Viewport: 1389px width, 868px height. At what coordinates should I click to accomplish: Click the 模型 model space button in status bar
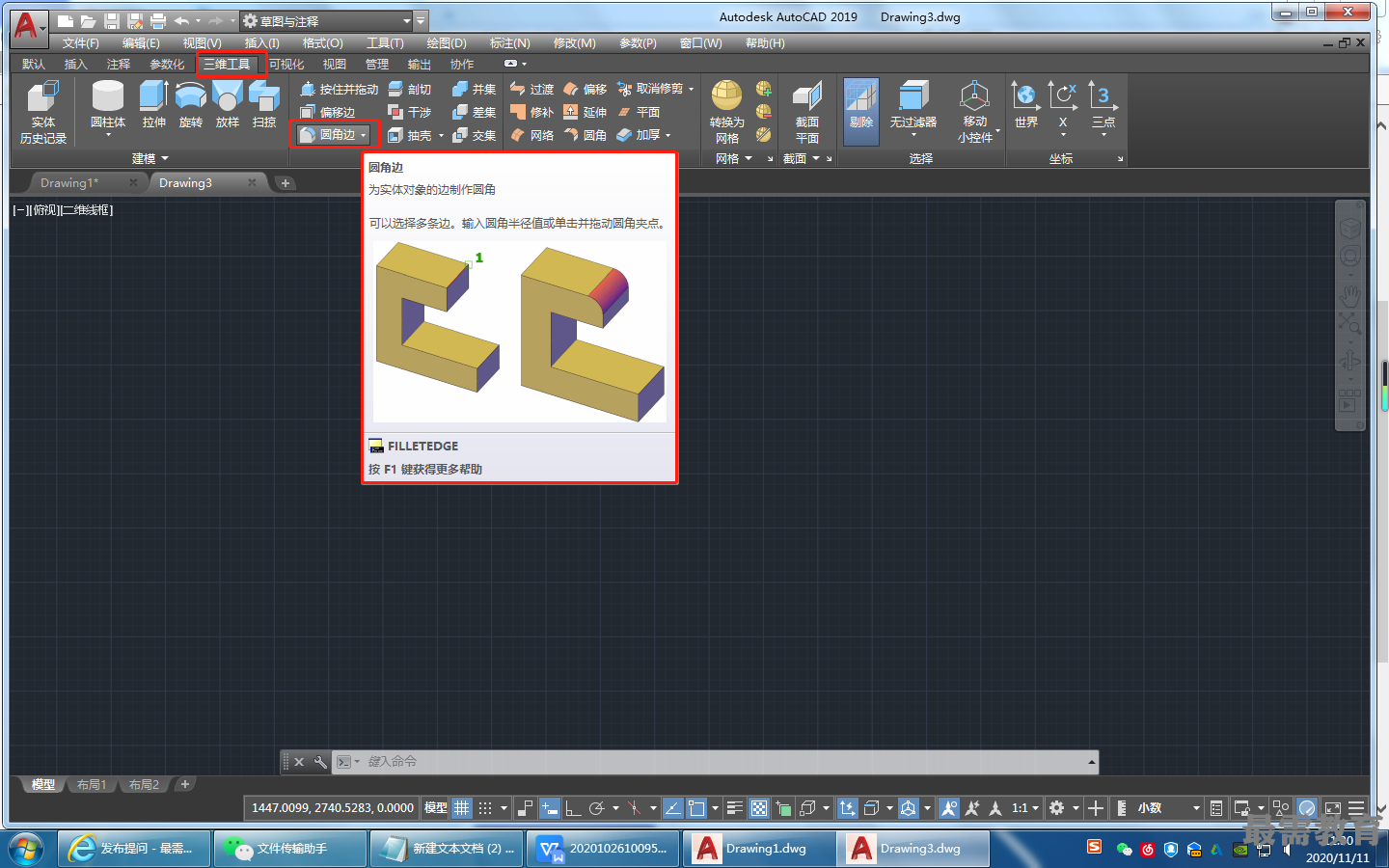(x=436, y=808)
